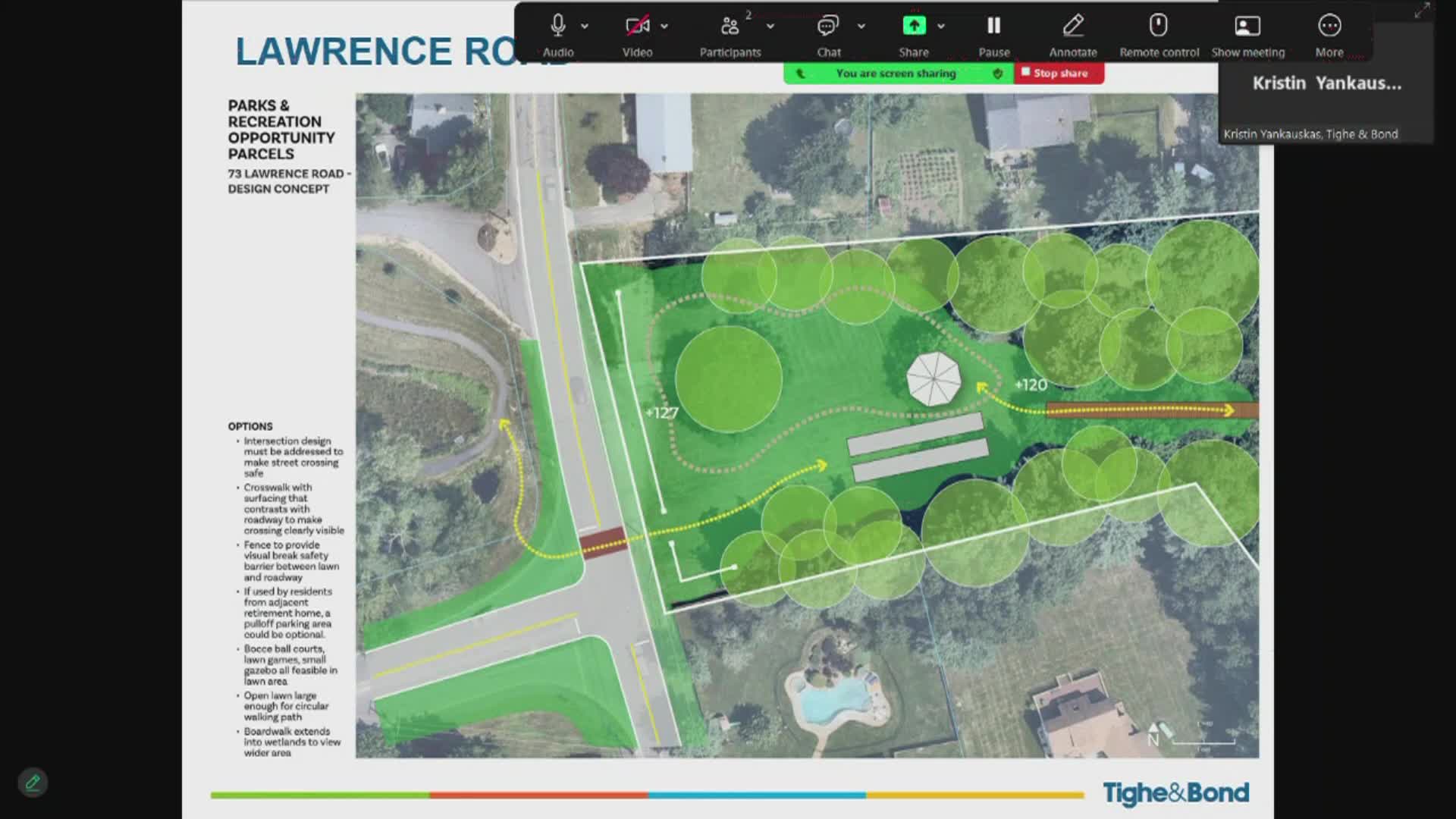The image size is (1456, 819).
Task: Click the green pencil annotation button
Action: coord(33,782)
